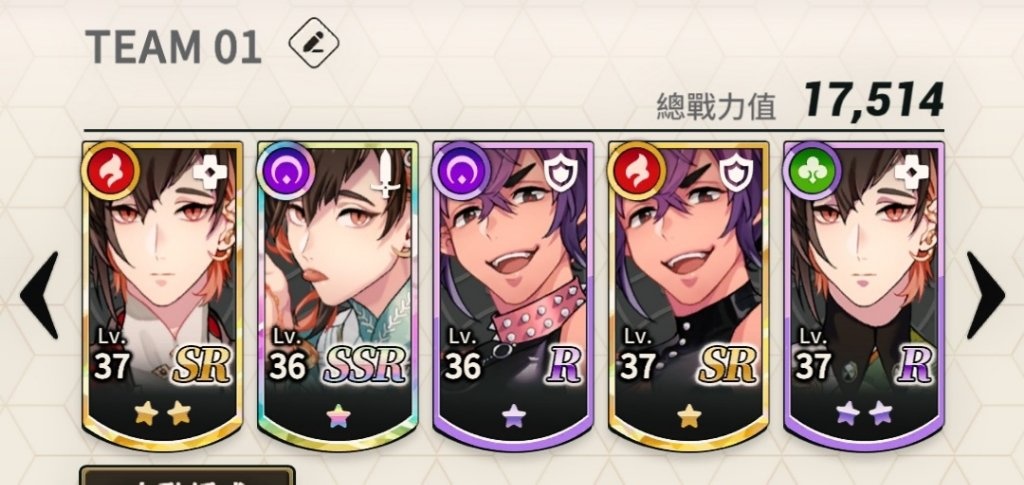Click the healer cross icon on fifth card

click(911, 174)
